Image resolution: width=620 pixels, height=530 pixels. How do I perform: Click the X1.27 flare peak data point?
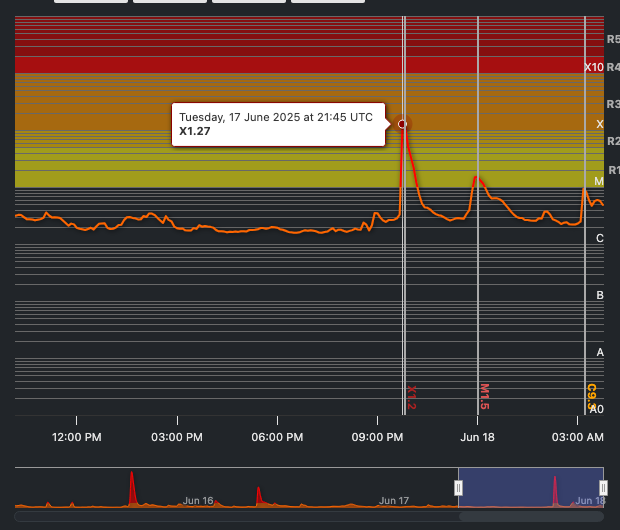(x=403, y=124)
